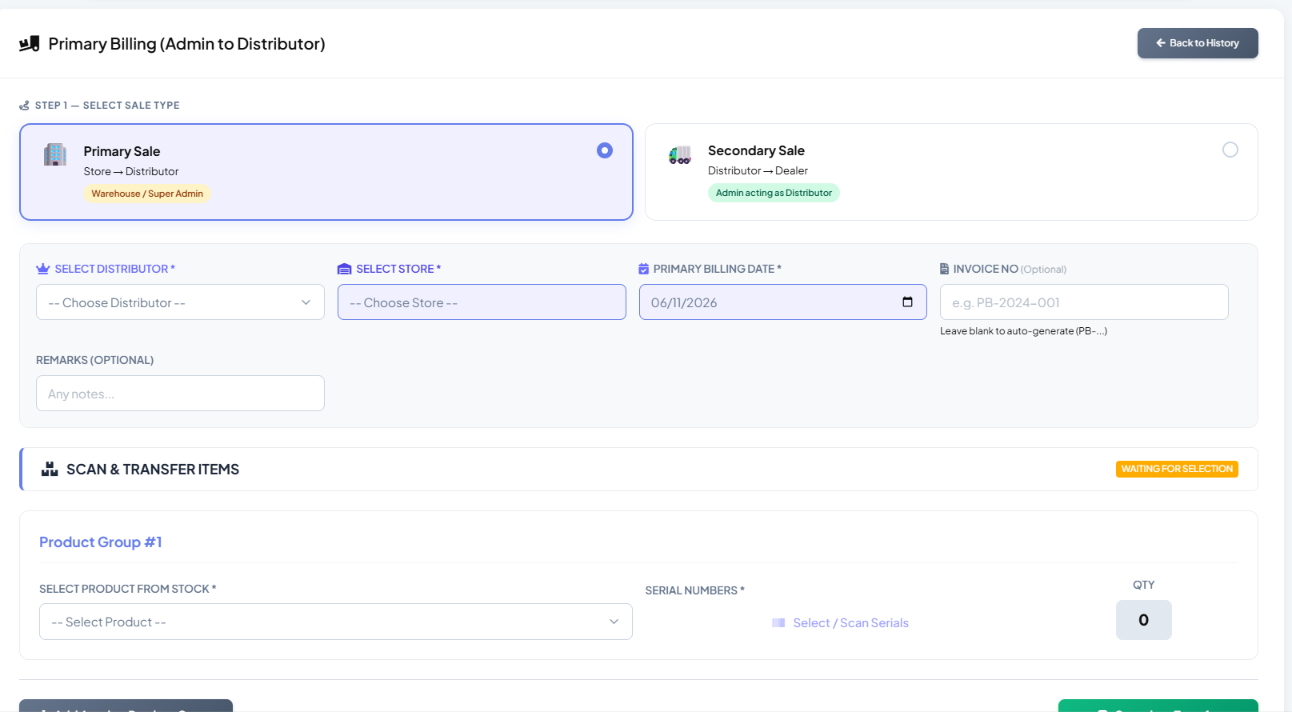Click the Primary Billing header truck icon
This screenshot has height=712, width=1292.
click(x=29, y=44)
